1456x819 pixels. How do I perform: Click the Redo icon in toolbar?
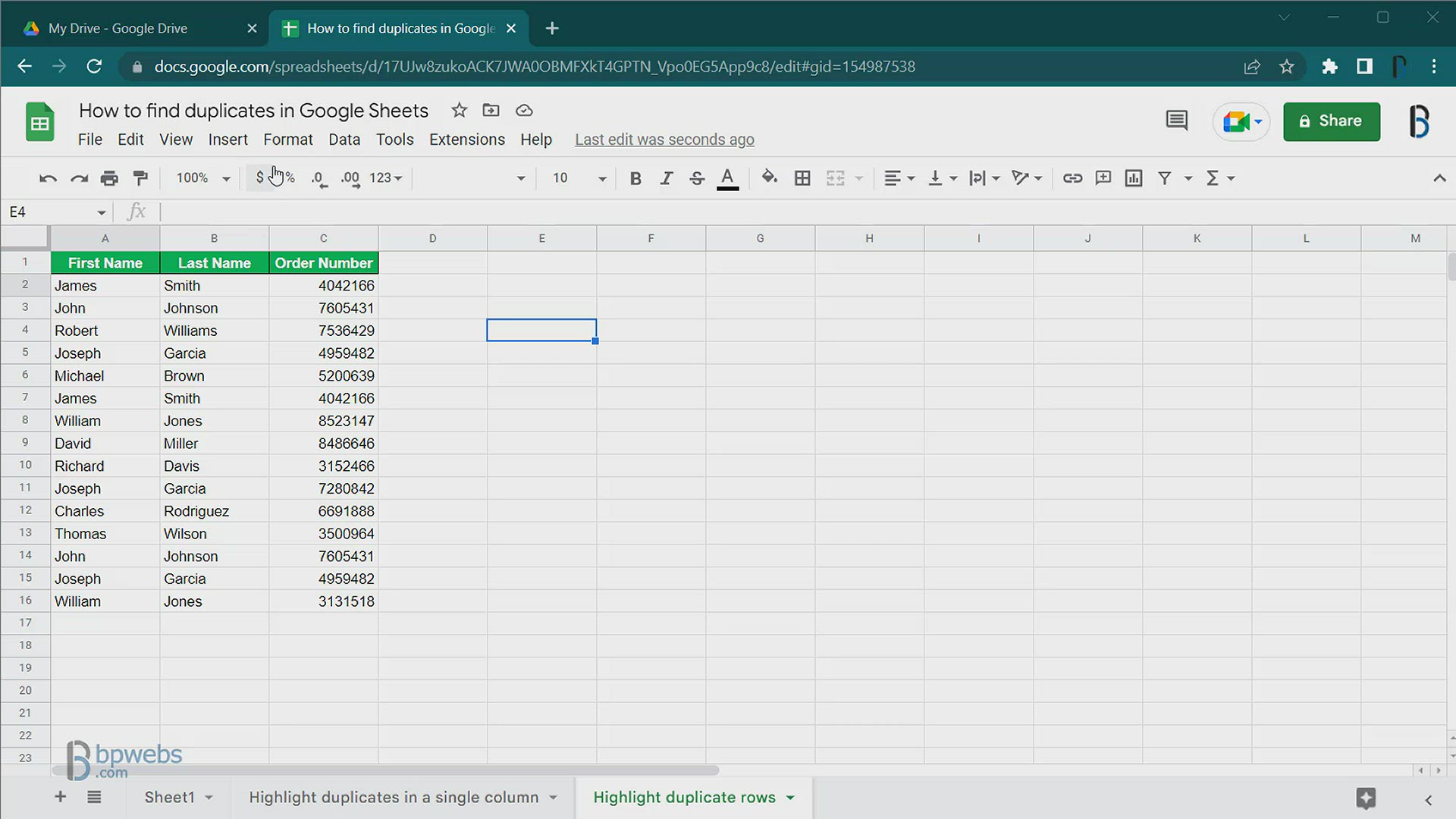[x=79, y=178]
